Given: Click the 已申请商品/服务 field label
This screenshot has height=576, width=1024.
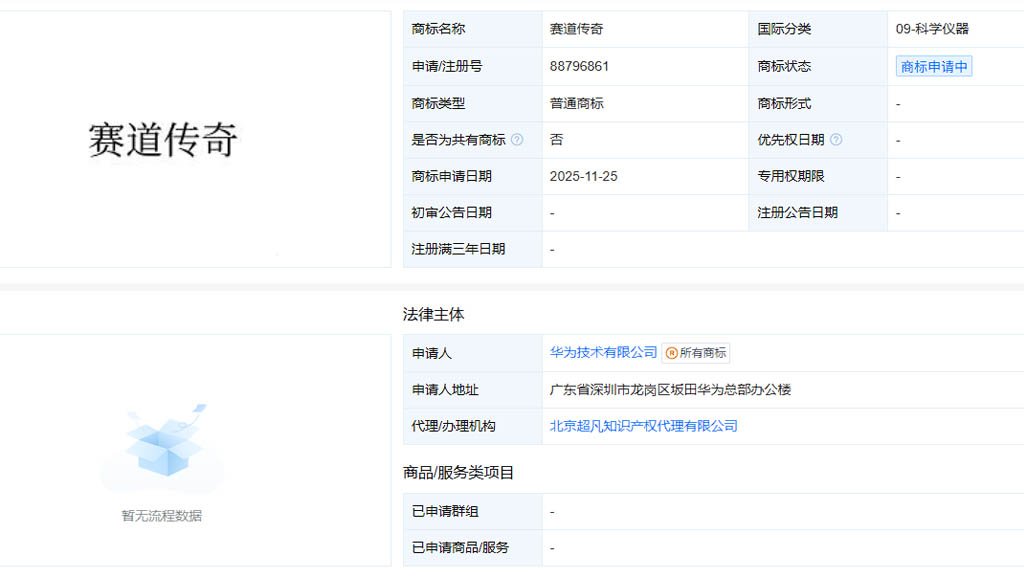Looking at the screenshot, I should pyautogui.click(x=460, y=548).
